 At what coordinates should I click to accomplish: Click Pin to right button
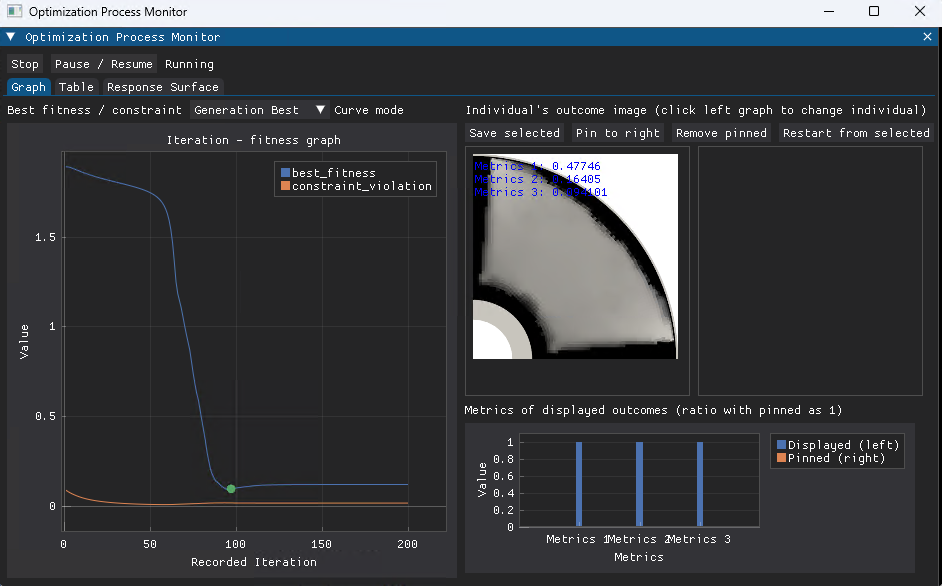pos(618,133)
